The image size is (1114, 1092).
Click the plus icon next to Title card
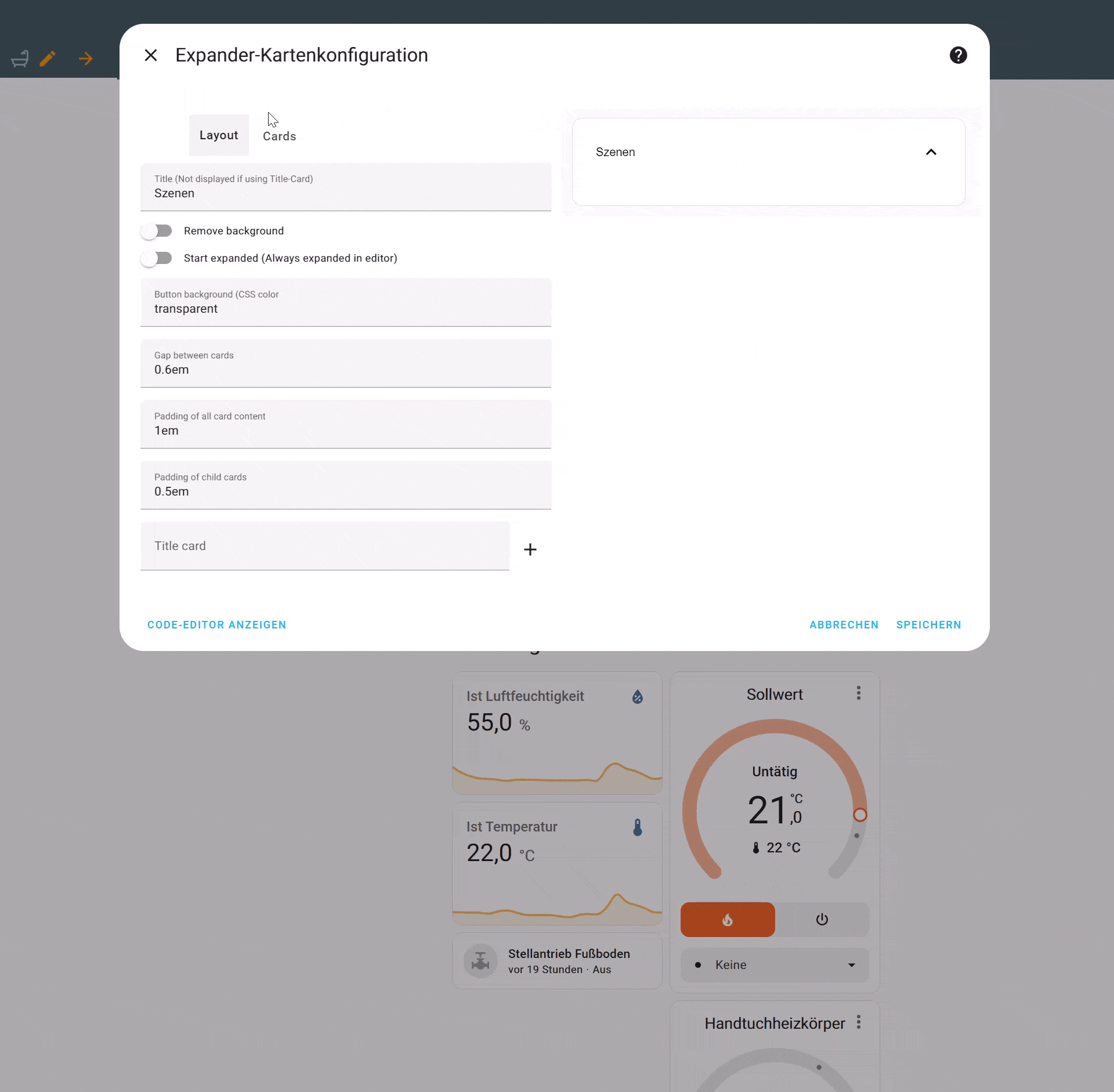530,549
